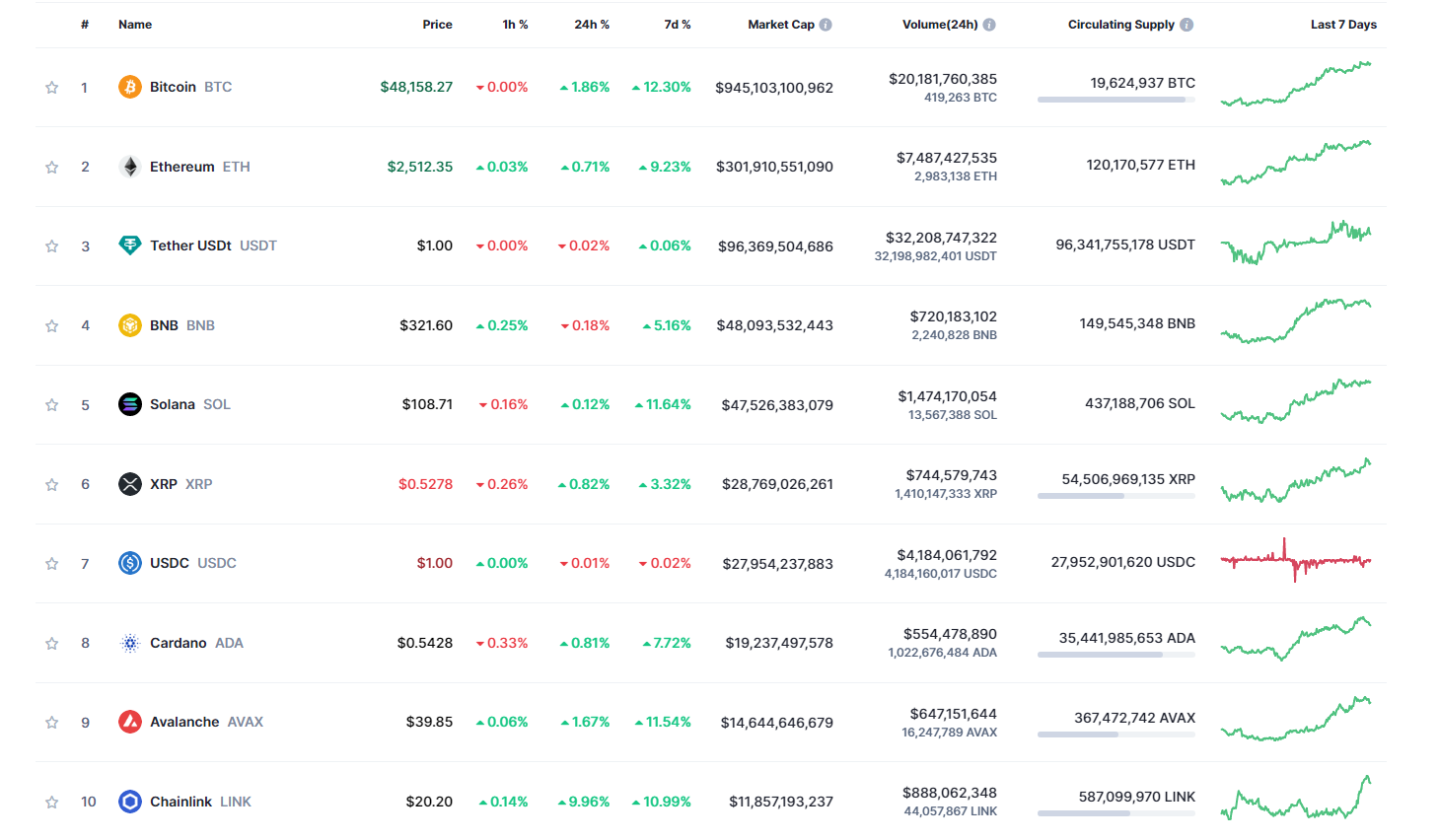Toggle the watchlist star for Tether USDt
Viewport: 1439px width, 840px height.
click(52, 246)
